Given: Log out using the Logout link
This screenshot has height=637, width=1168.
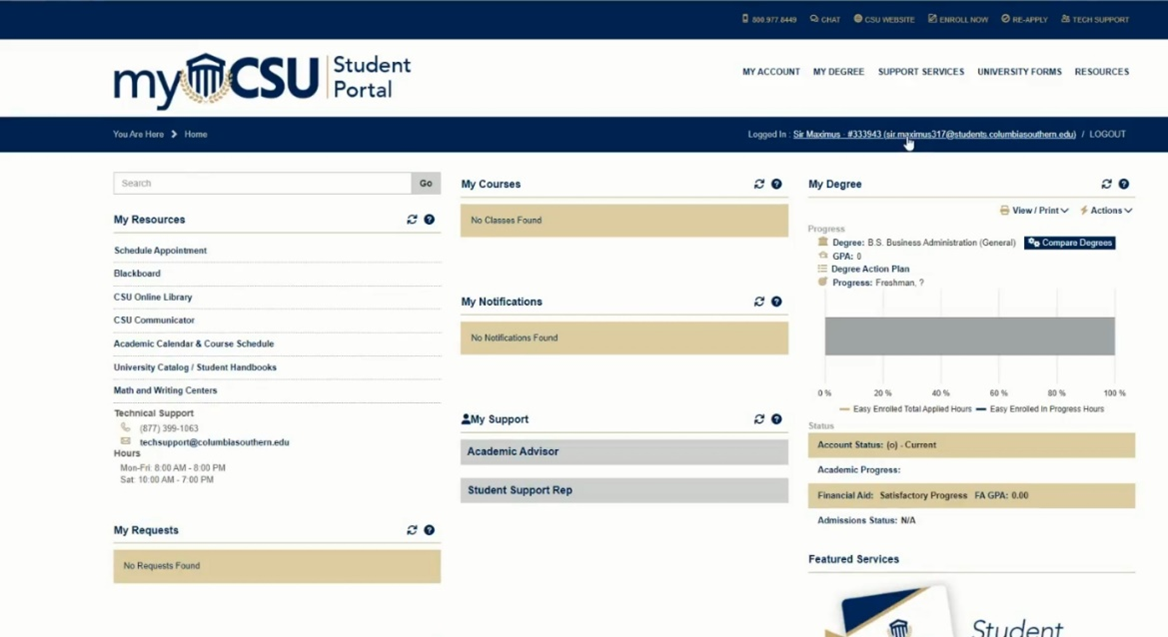Looking at the screenshot, I should coord(1107,134).
